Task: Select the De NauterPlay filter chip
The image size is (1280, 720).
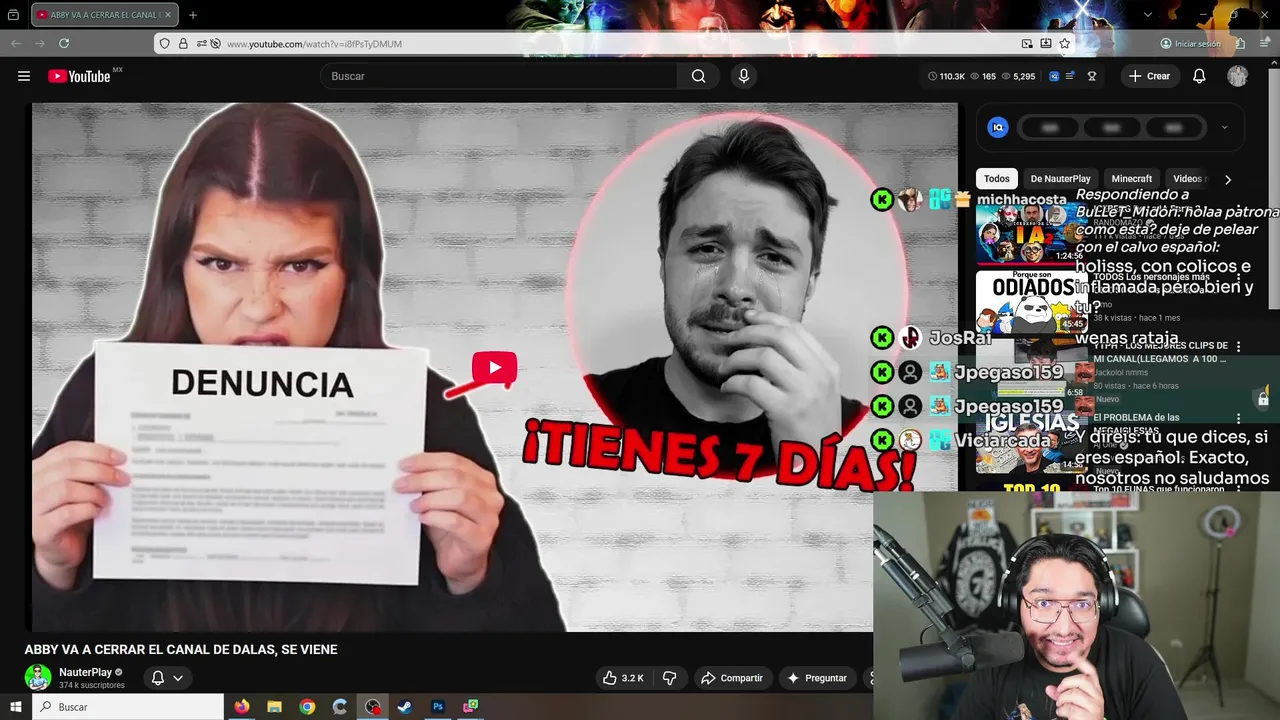Action: [1060, 179]
